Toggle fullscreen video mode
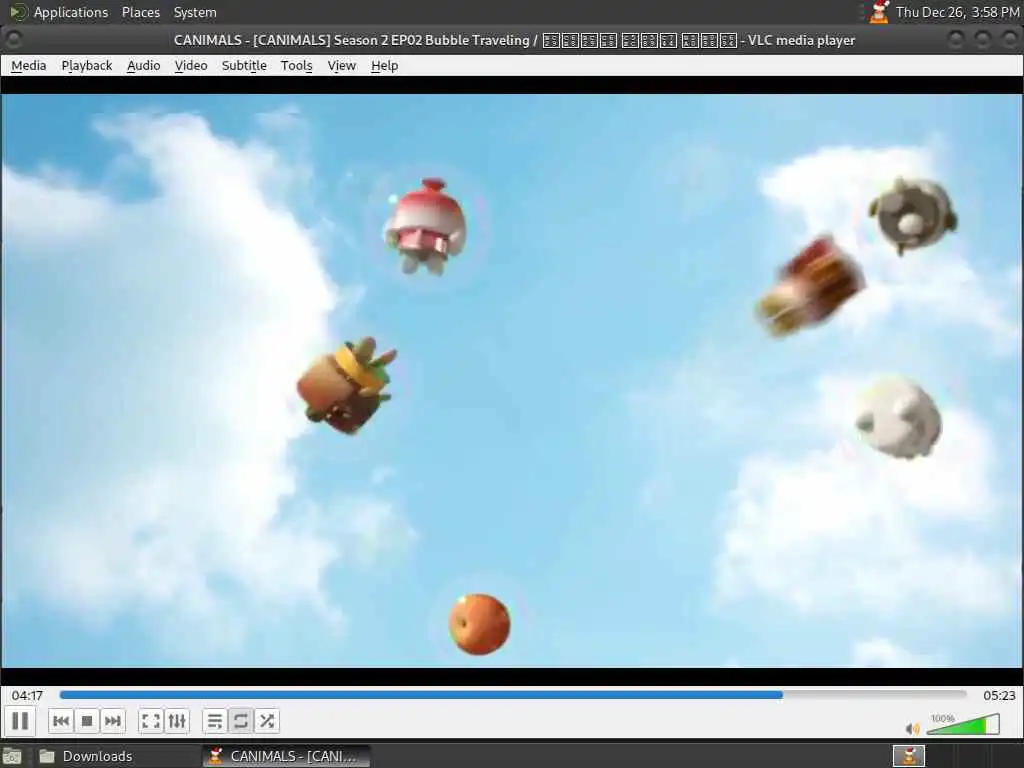Screen dimensions: 1024x768 [151, 721]
